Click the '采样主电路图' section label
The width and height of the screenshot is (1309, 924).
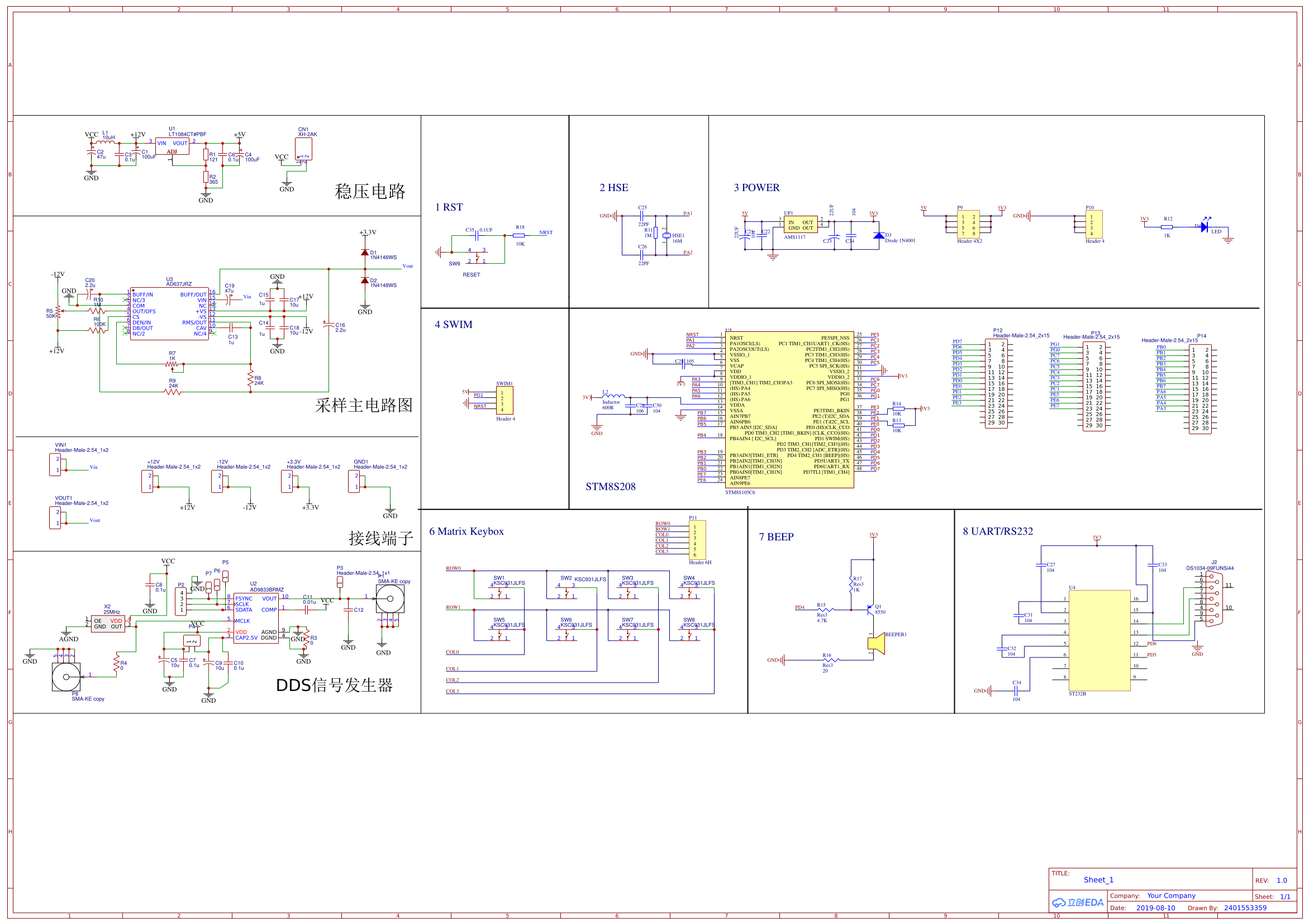(x=364, y=405)
